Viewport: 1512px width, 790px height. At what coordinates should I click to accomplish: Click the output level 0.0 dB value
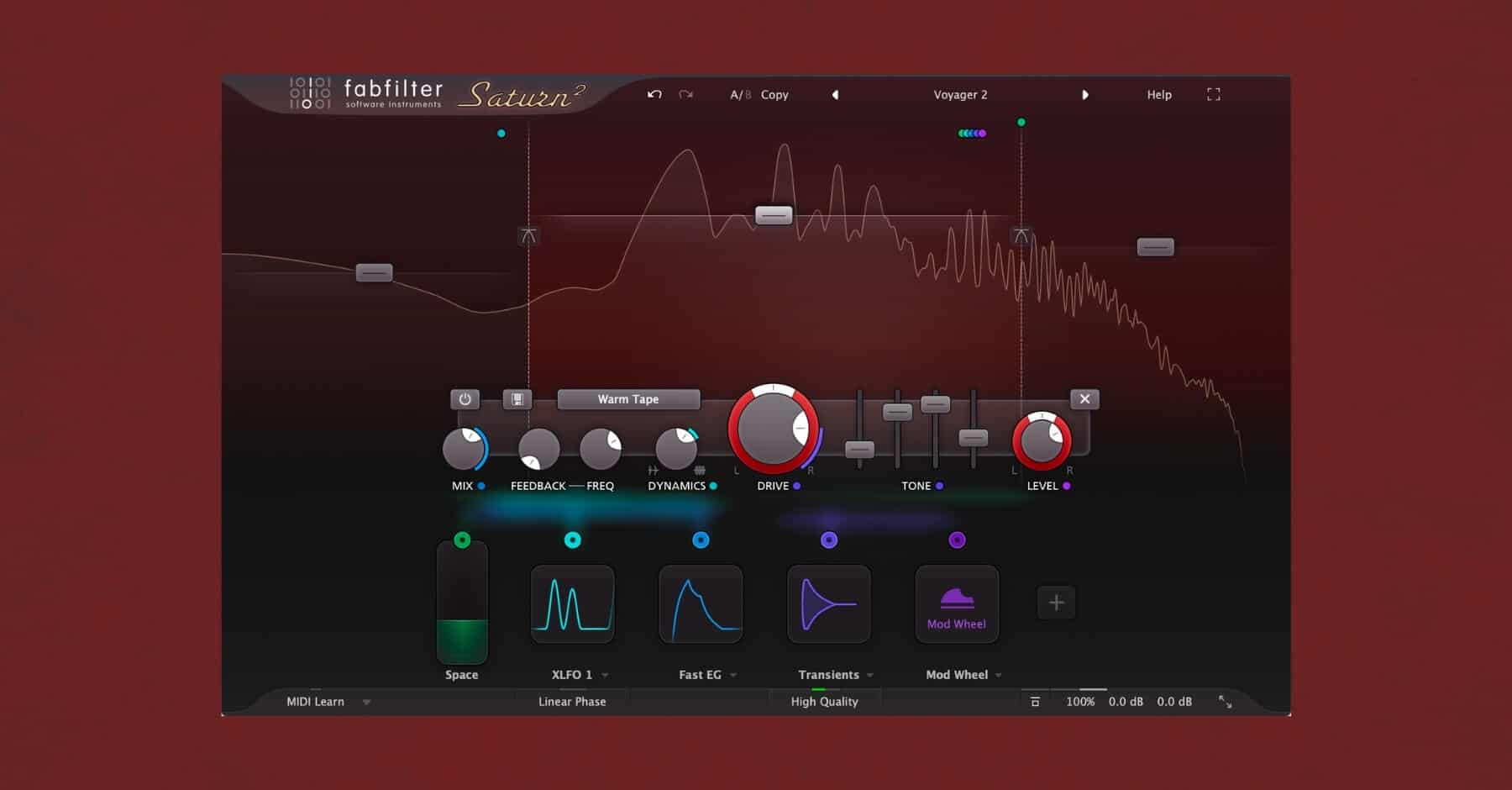(x=1174, y=702)
